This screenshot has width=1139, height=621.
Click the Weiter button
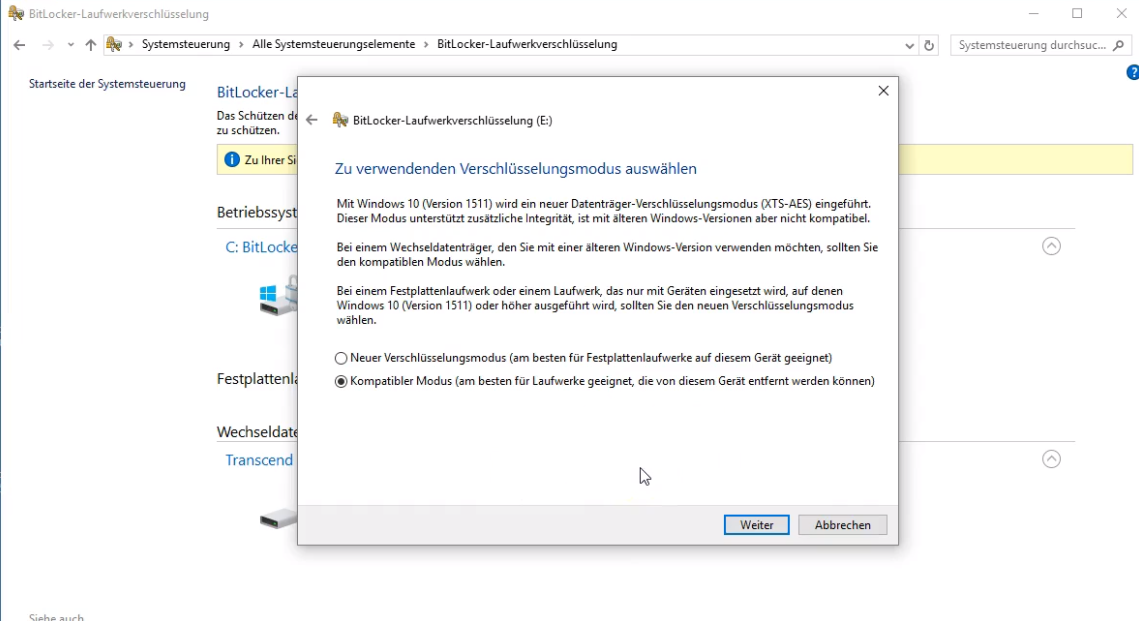click(756, 525)
